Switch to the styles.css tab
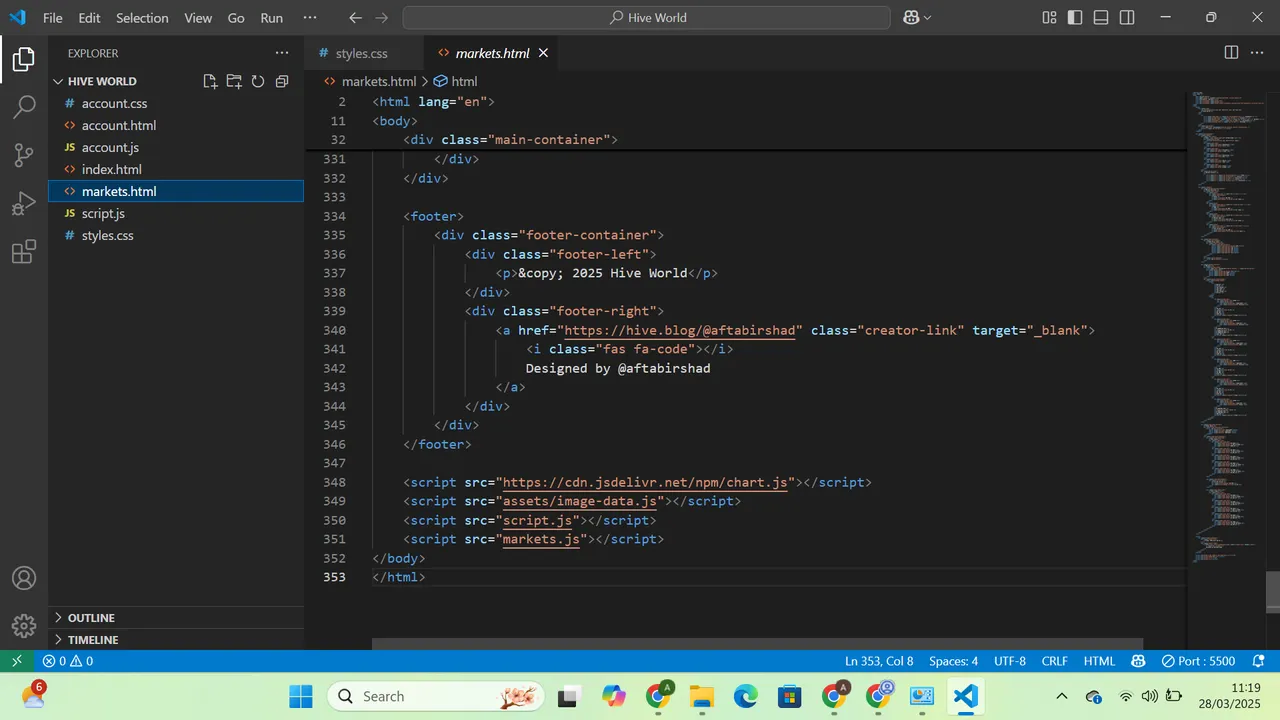Viewport: 1280px width, 720px height. pos(361,53)
